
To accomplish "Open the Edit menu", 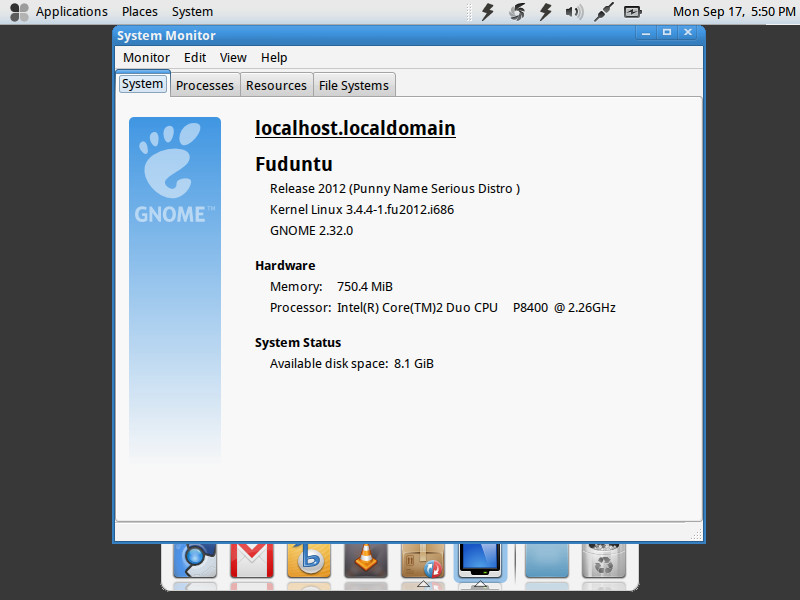I will pyautogui.click(x=195, y=58).
